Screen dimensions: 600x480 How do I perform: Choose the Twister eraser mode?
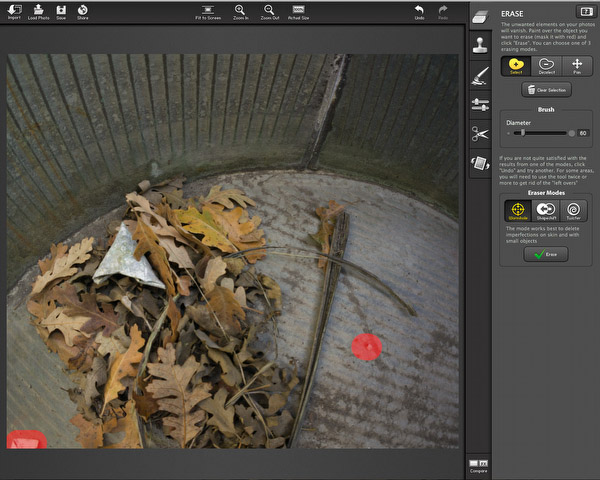(573, 211)
